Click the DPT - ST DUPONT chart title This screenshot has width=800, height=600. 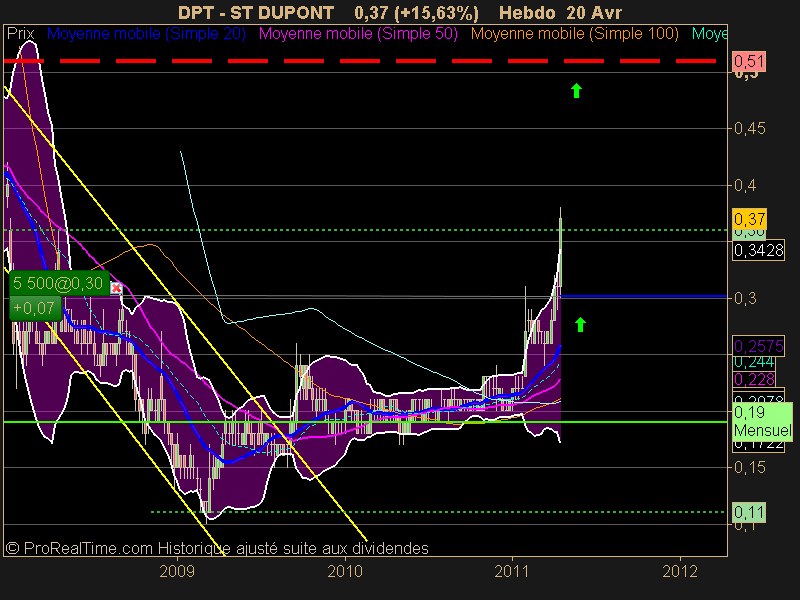(256, 13)
